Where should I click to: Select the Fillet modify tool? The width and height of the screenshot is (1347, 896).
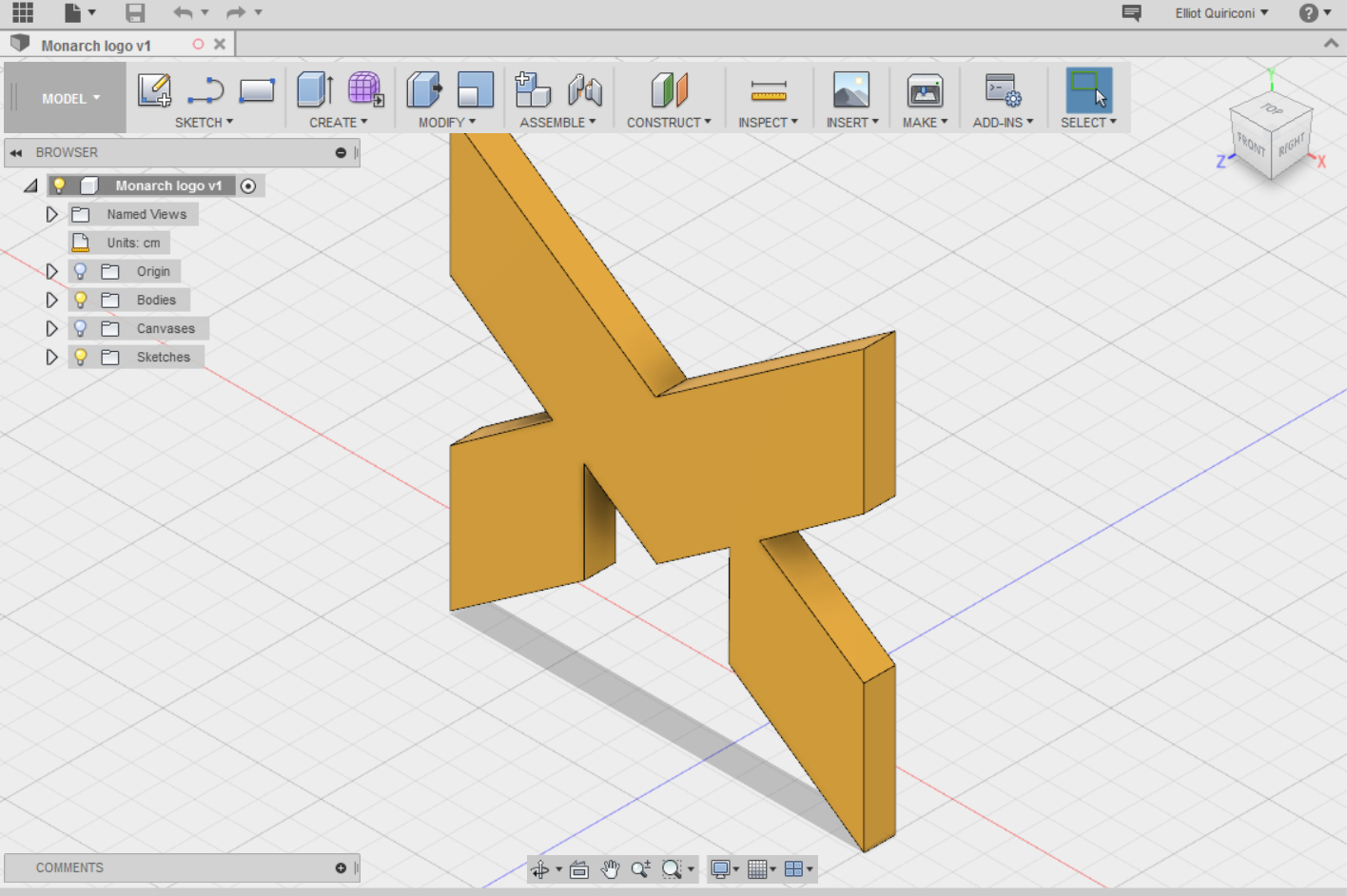pyautogui.click(x=476, y=89)
